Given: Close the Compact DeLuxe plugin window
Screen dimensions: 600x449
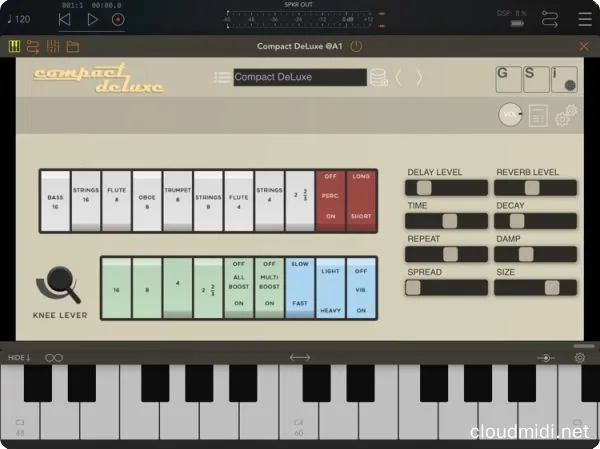Looking at the screenshot, I should coord(584,46).
